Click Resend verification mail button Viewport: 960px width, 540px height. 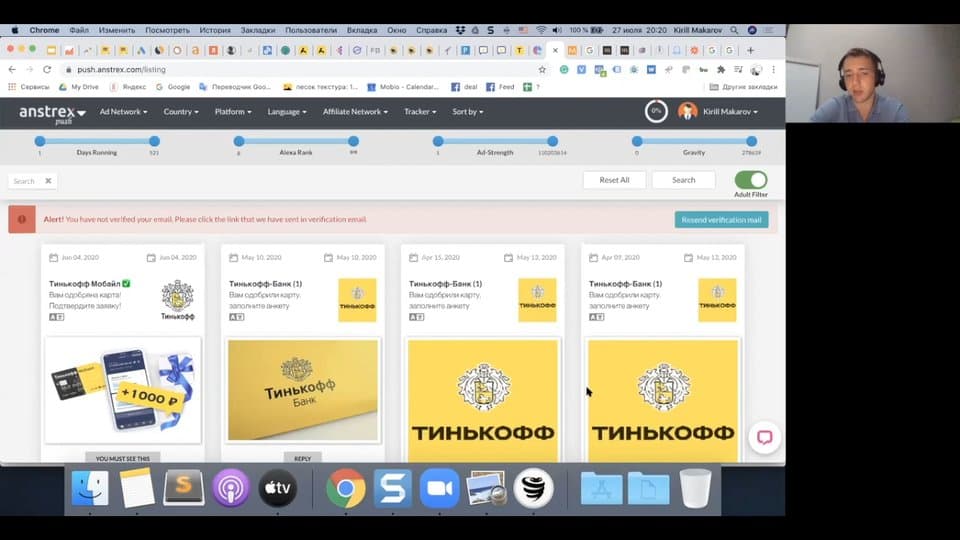[x=721, y=220]
